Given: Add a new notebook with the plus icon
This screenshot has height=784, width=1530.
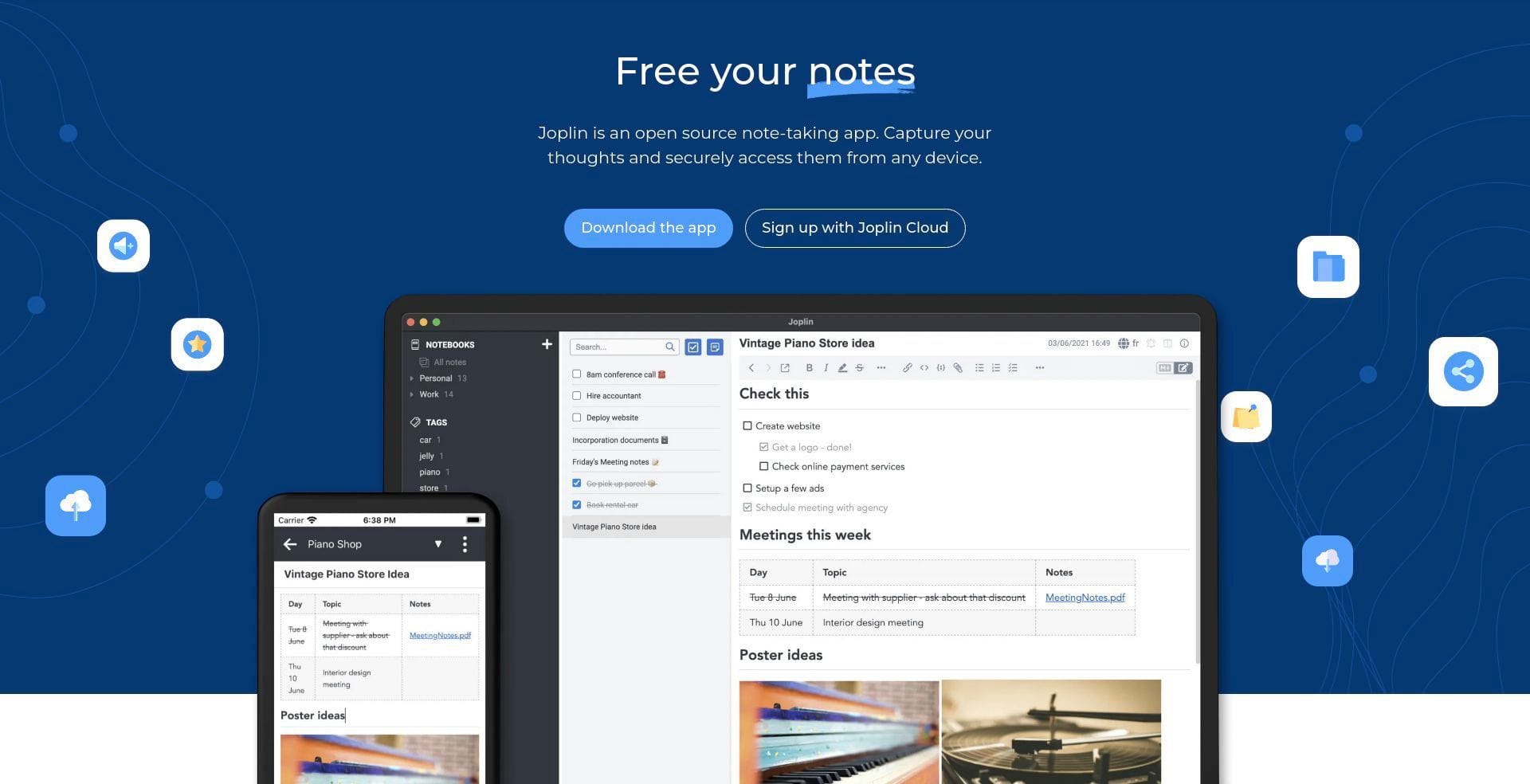Looking at the screenshot, I should [x=547, y=344].
